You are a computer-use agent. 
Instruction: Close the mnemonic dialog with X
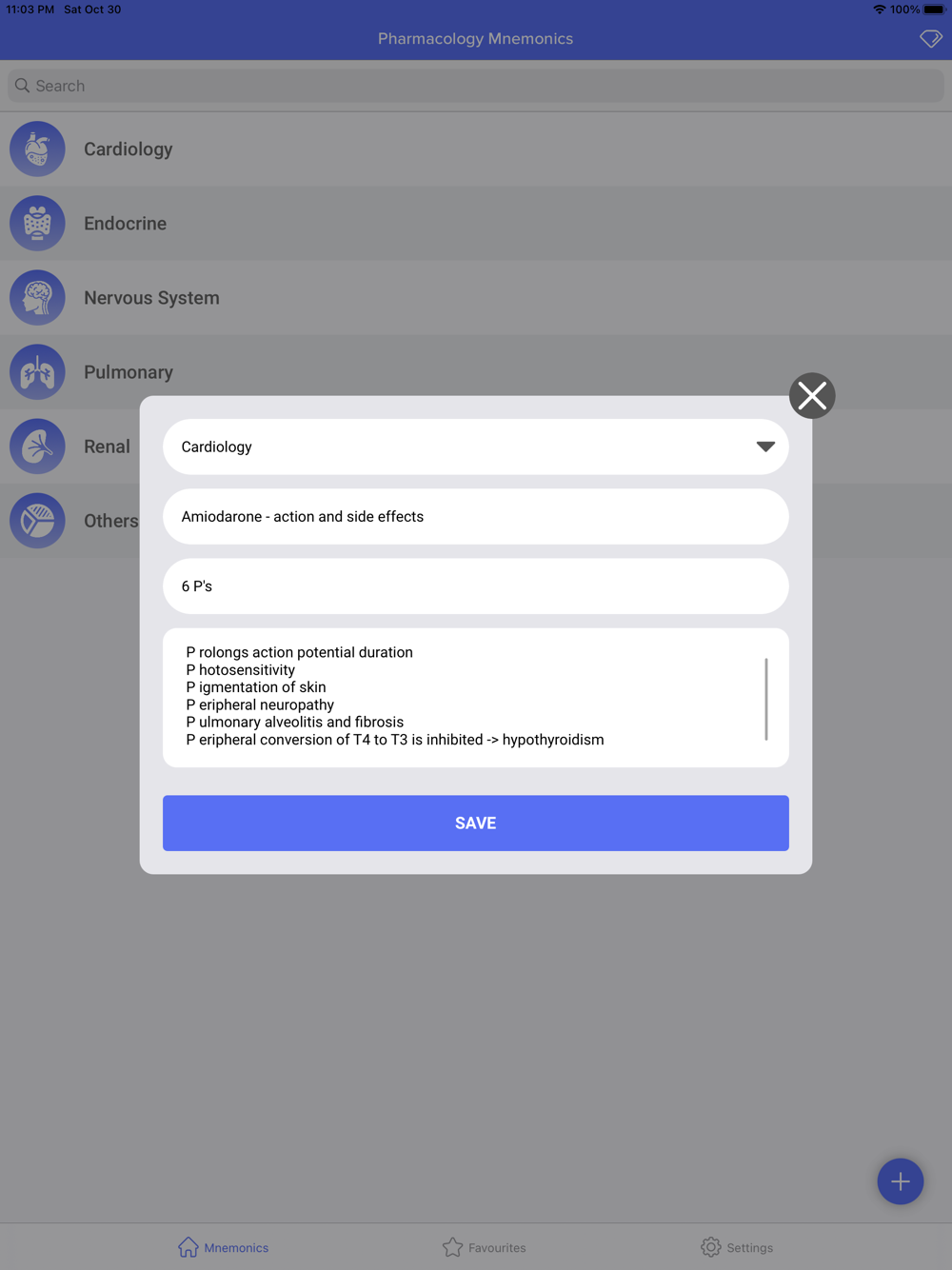(812, 395)
